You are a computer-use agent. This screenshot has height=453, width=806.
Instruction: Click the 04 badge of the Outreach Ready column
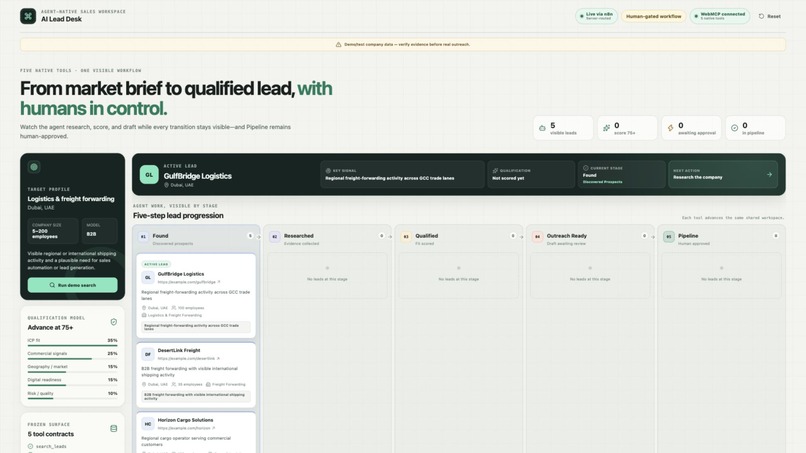pyautogui.click(x=537, y=237)
